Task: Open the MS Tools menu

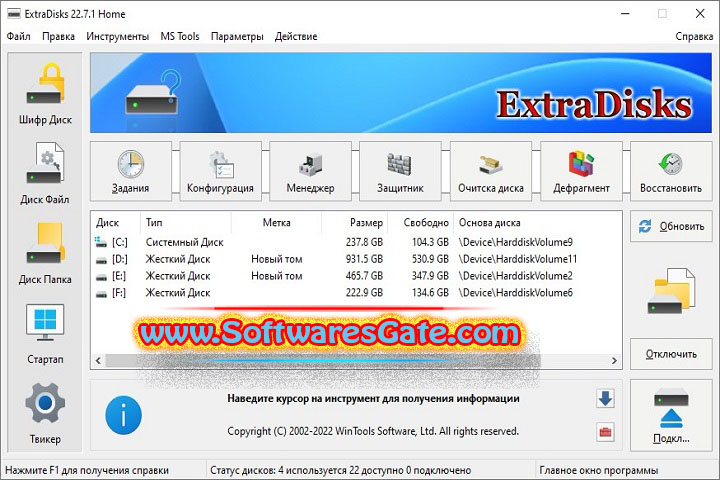Action: coord(180,36)
